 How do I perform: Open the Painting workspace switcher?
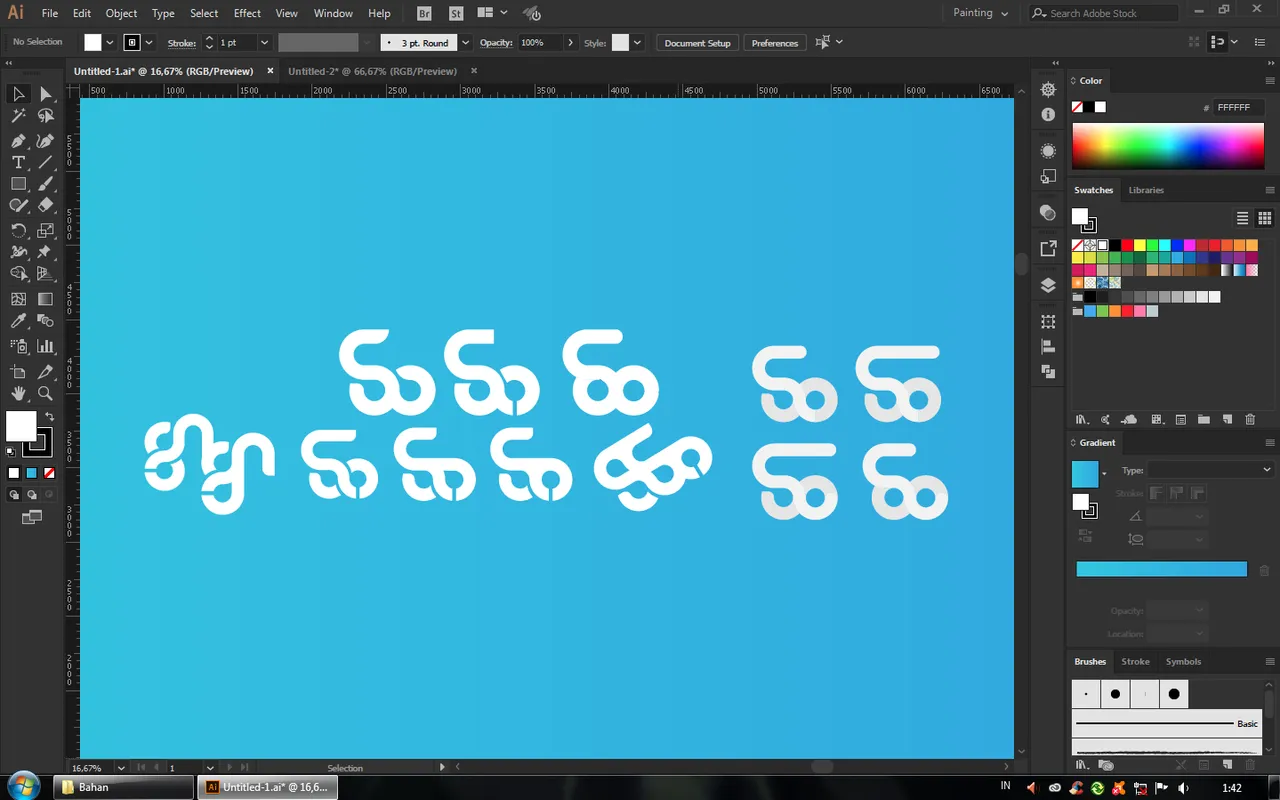coord(980,13)
